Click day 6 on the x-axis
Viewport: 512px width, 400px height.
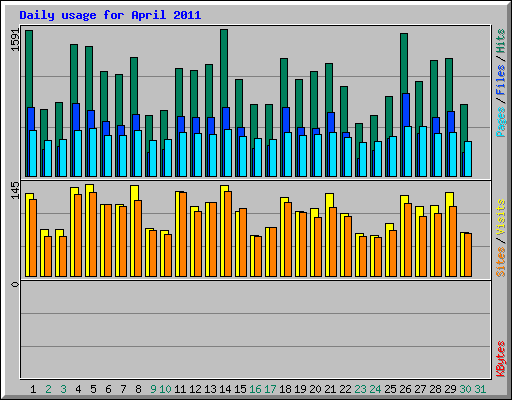coord(108,389)
